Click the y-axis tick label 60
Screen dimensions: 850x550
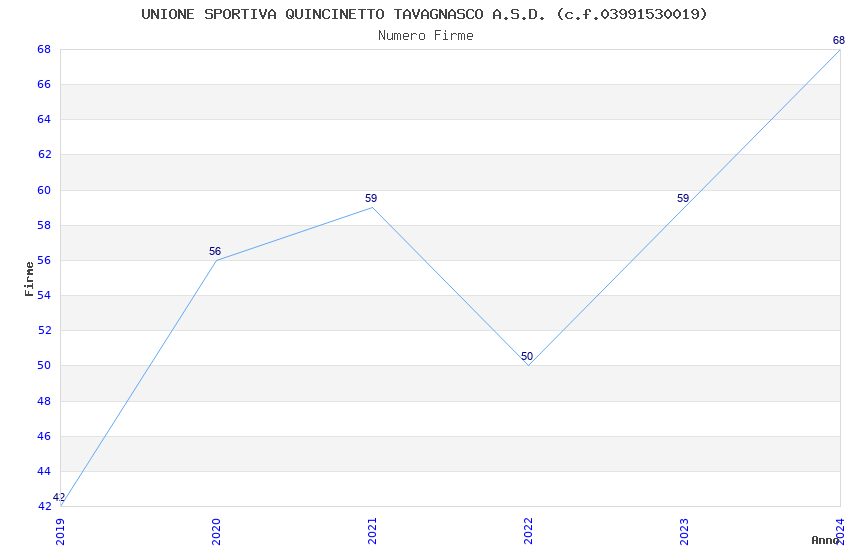[44, 190]
